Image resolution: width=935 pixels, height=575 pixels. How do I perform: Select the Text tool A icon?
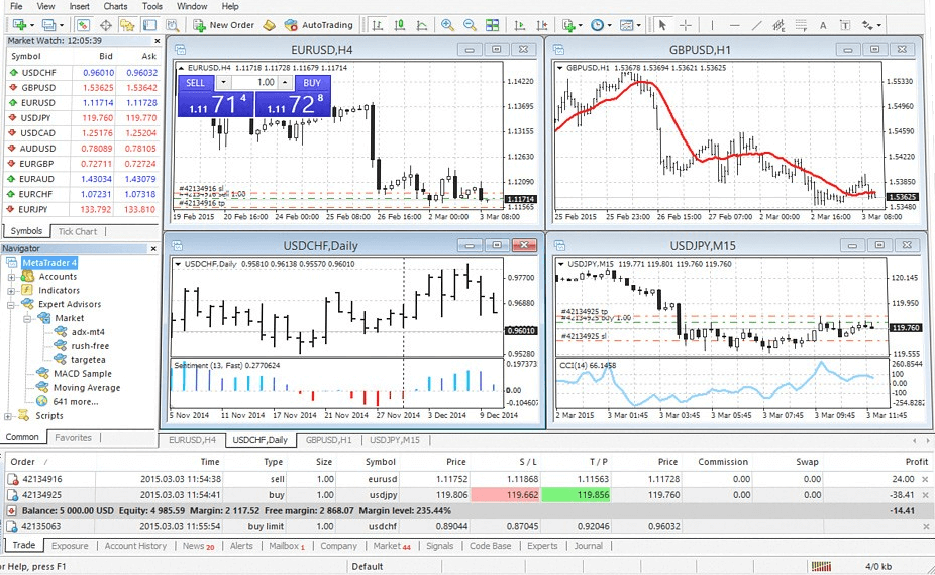coord(823,25)
